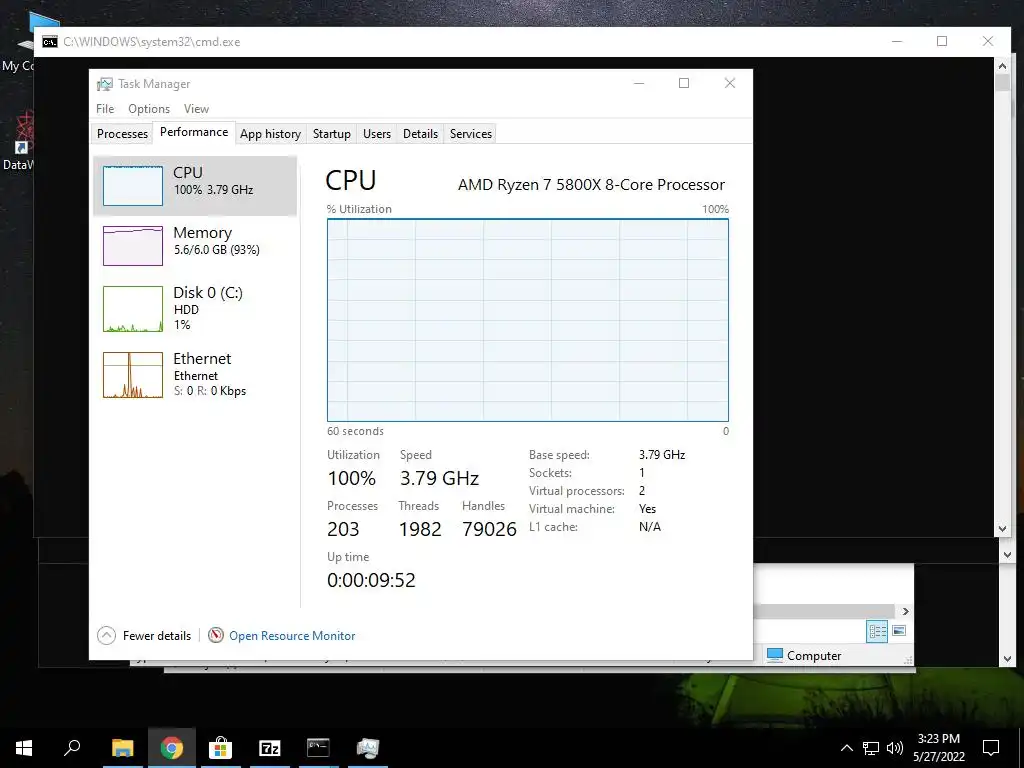Click the cmd.exe title bar icon
This screenshot has height=768, width=1024.
pyautogui.click(x=50, y=42)
